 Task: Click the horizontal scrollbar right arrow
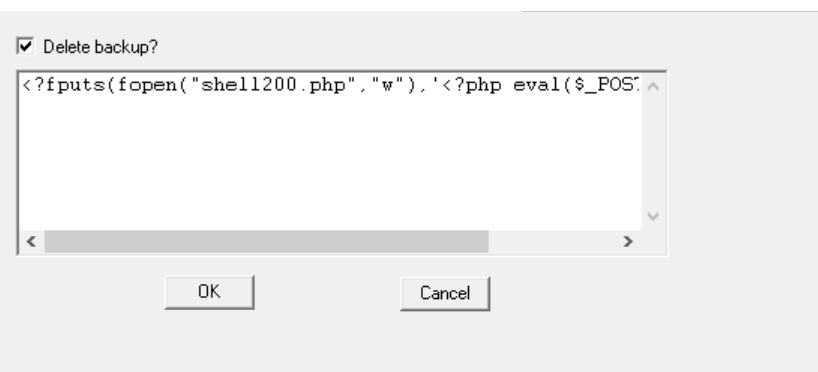click(x=628, y=241)
